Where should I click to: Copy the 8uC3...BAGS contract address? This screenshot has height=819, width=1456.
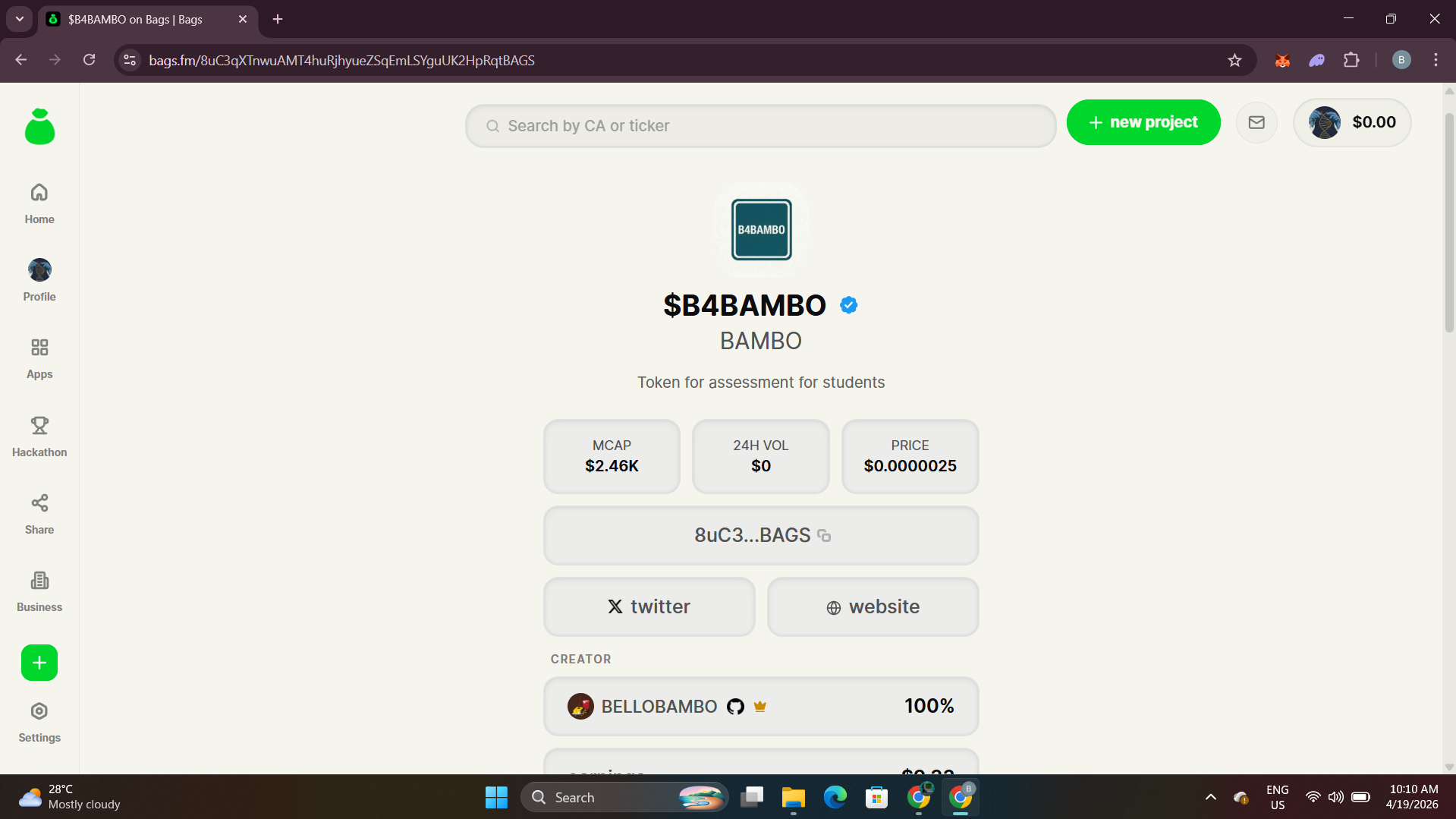pos(761,535)
